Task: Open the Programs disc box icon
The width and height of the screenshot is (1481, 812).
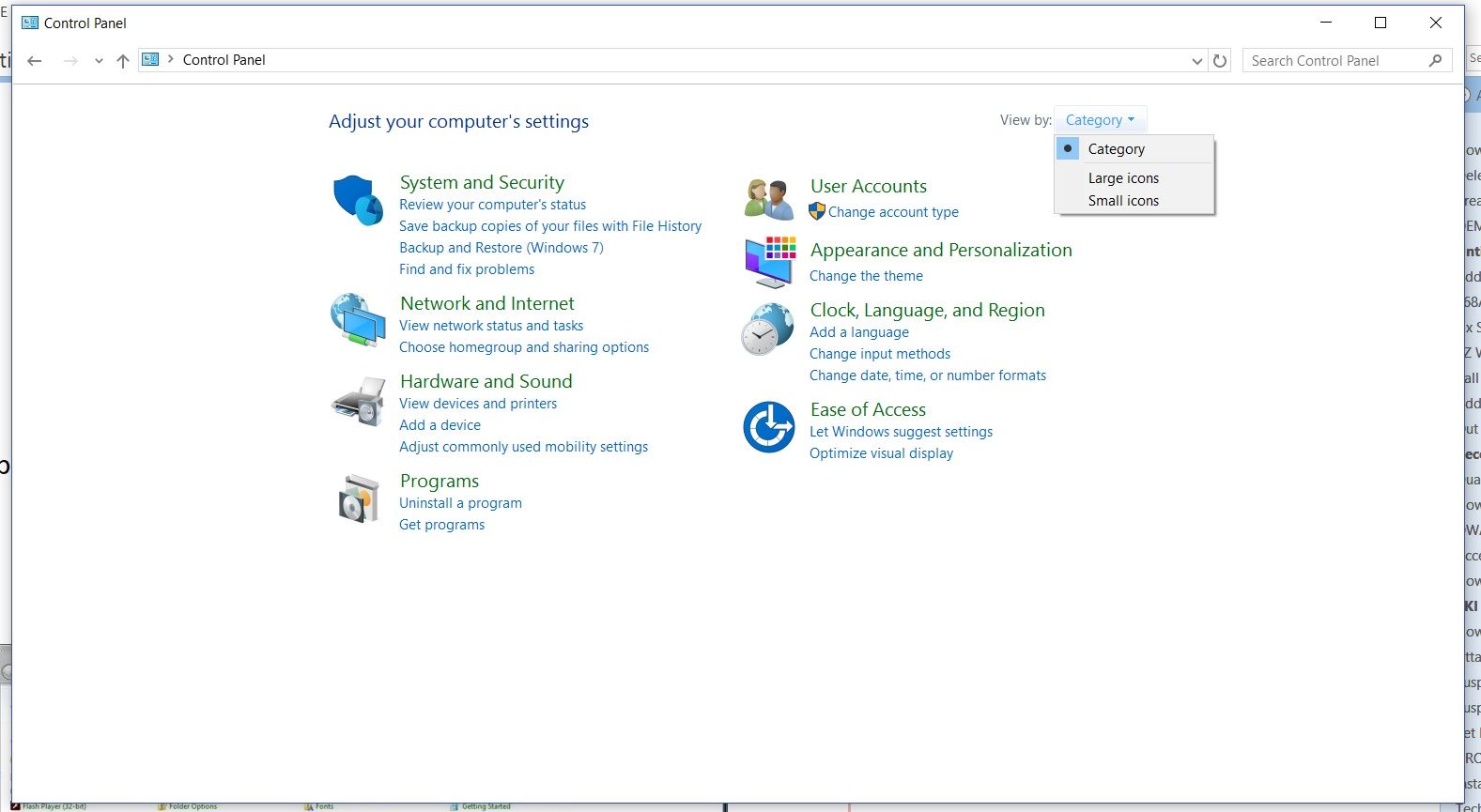Action: coord(359,498)
